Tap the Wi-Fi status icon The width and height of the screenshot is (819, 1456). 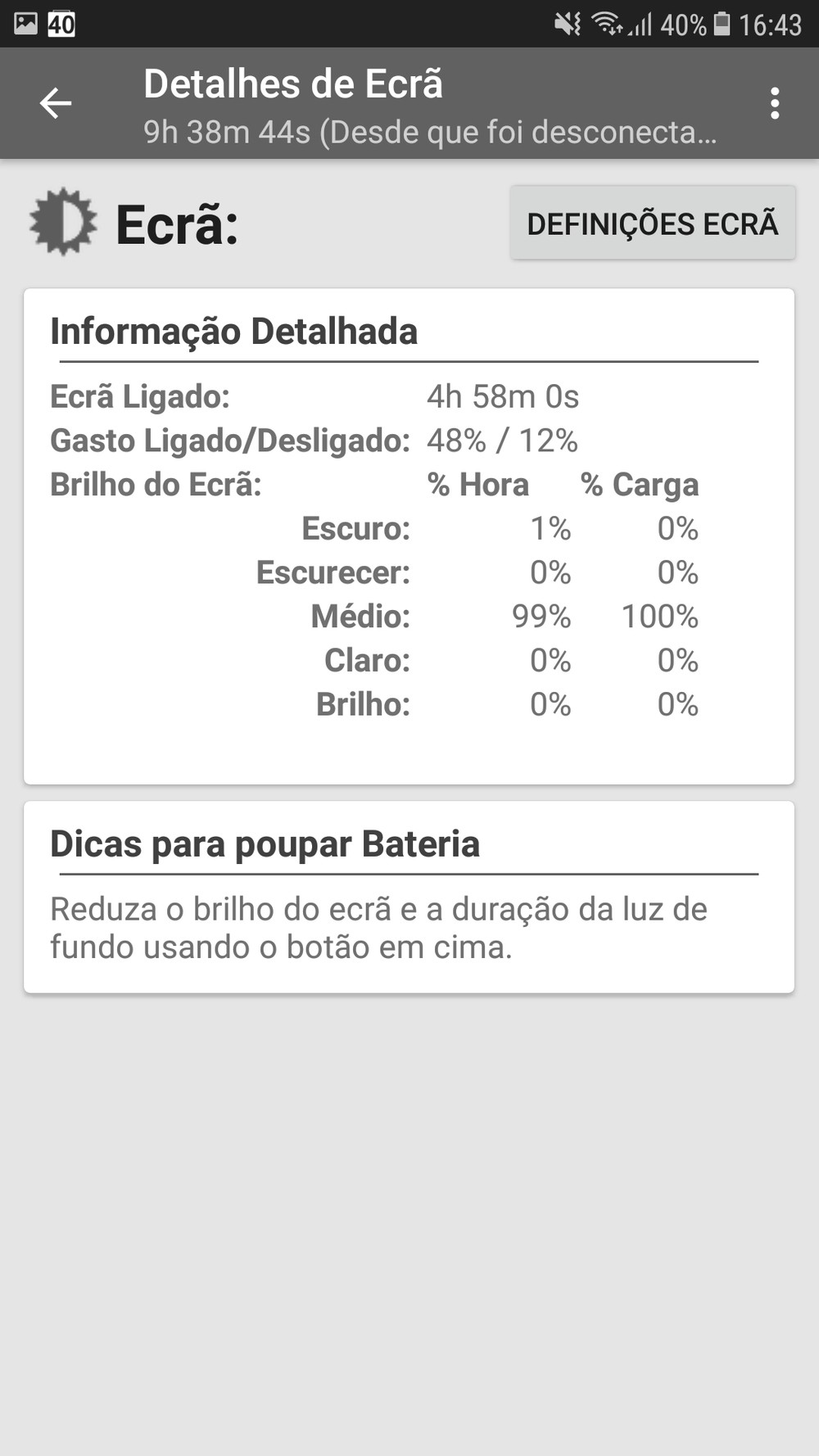pos(607,25)
